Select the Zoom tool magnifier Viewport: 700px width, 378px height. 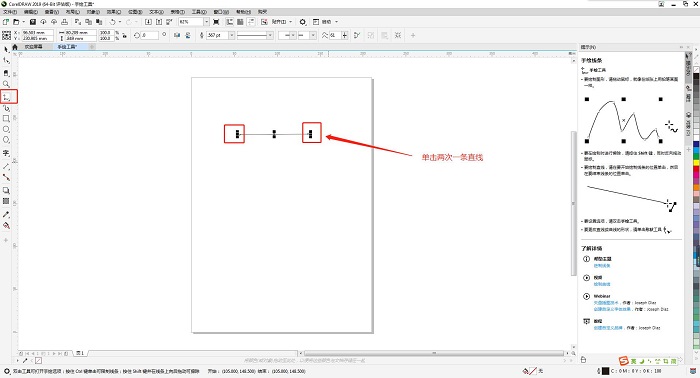(6, 83)
